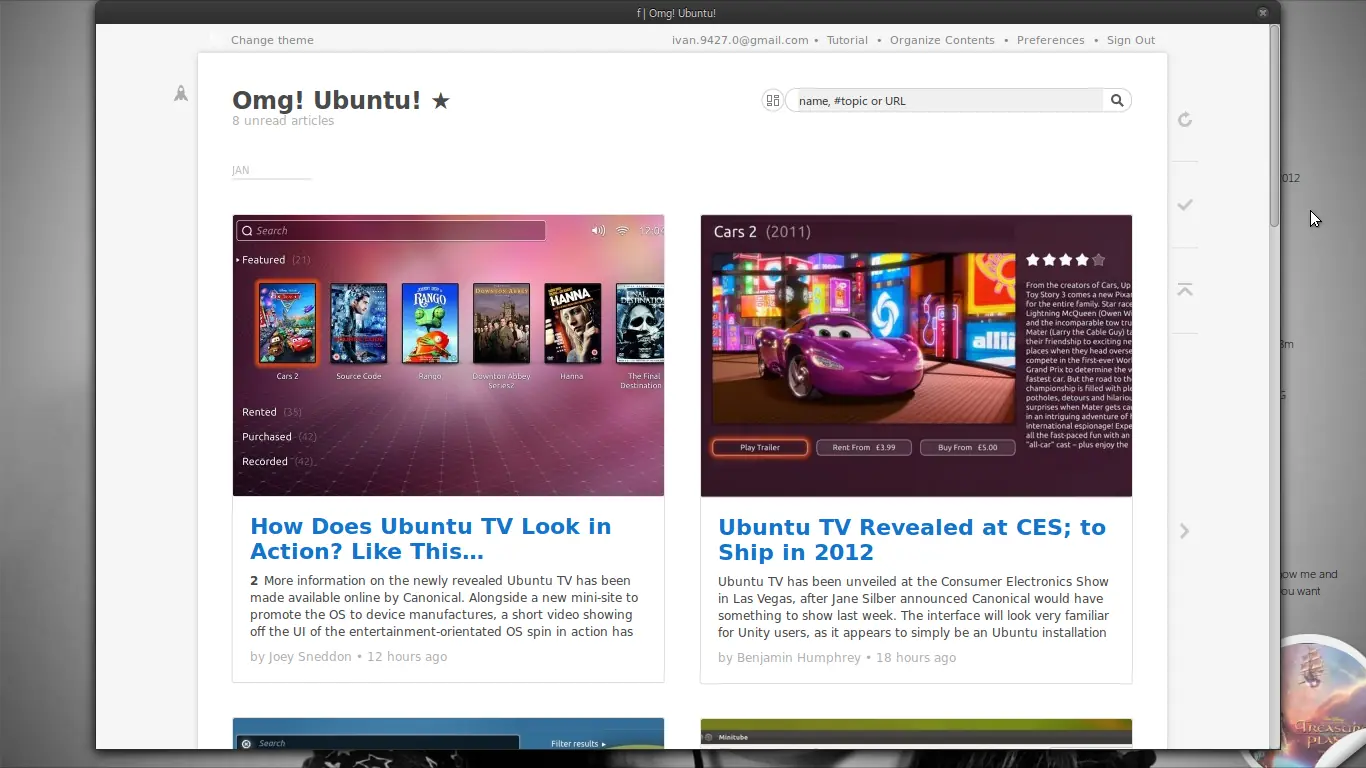Image resolution: width=1366 pixels, height=768 pixels.
Task: Click the magnifier search icon
Action: pos(1117,100)
